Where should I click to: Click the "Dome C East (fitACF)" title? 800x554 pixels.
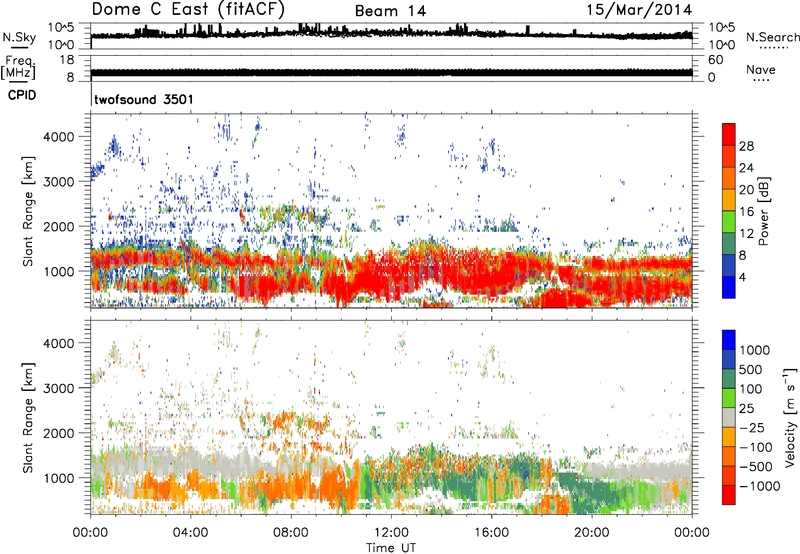pos(188,9)
